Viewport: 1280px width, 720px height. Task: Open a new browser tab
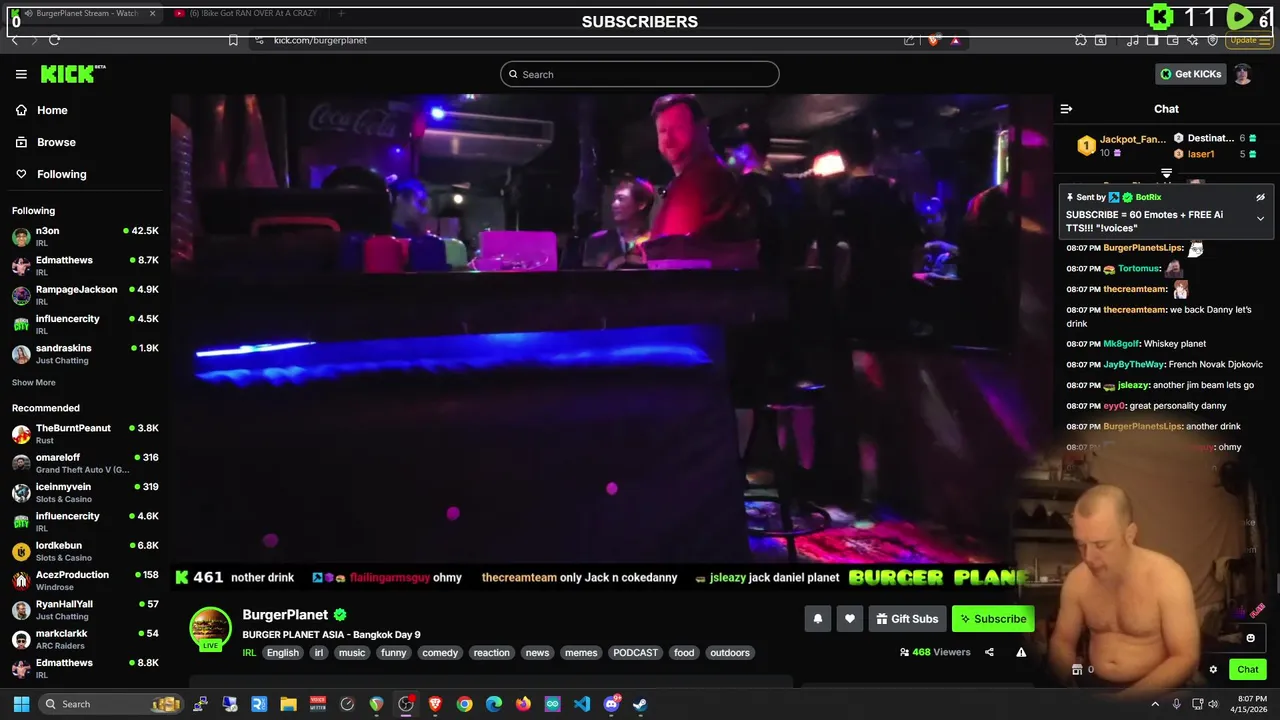tap(341, 13)
